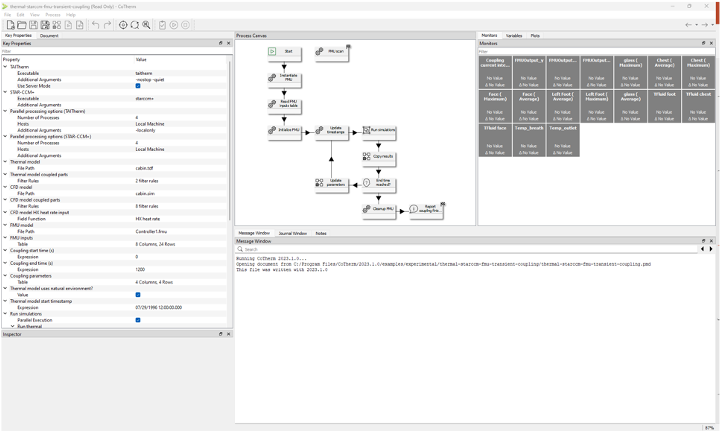
Task: Collapse the Coupling start time group
Action: tap(6, 251)
